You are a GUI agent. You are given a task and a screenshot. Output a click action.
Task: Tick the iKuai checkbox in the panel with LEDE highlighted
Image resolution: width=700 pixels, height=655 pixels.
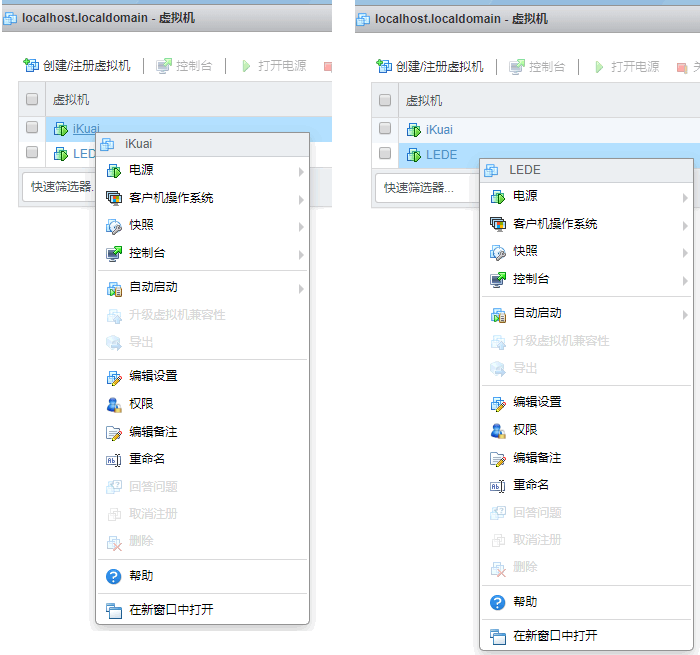tap(385, 128)
